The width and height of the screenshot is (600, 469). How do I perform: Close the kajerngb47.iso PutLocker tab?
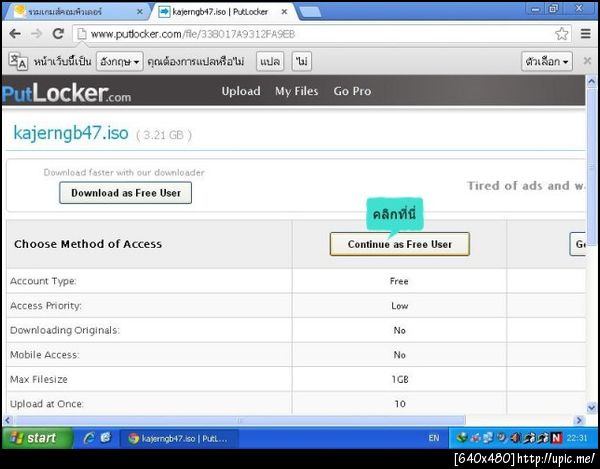(x=284, y=12)
